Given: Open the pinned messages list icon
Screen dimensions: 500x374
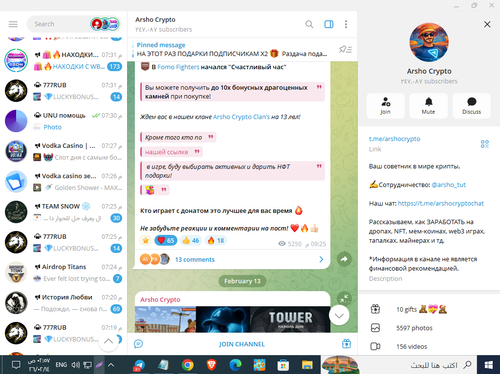Looking at the screenshot, I should [x=345, y=49].
